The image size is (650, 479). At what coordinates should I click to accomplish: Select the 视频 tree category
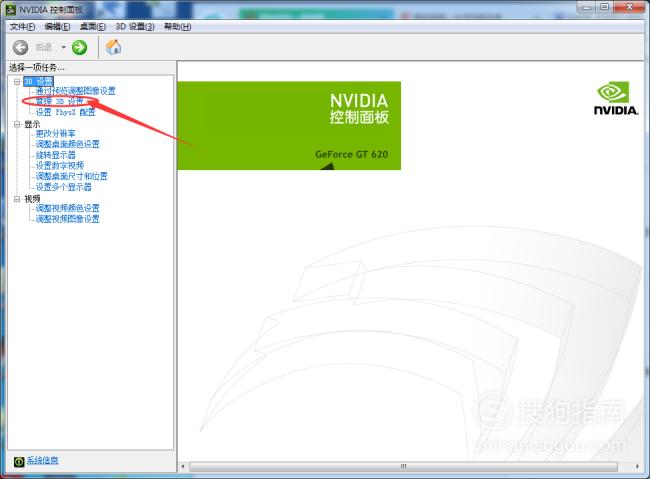click(32, 199)
